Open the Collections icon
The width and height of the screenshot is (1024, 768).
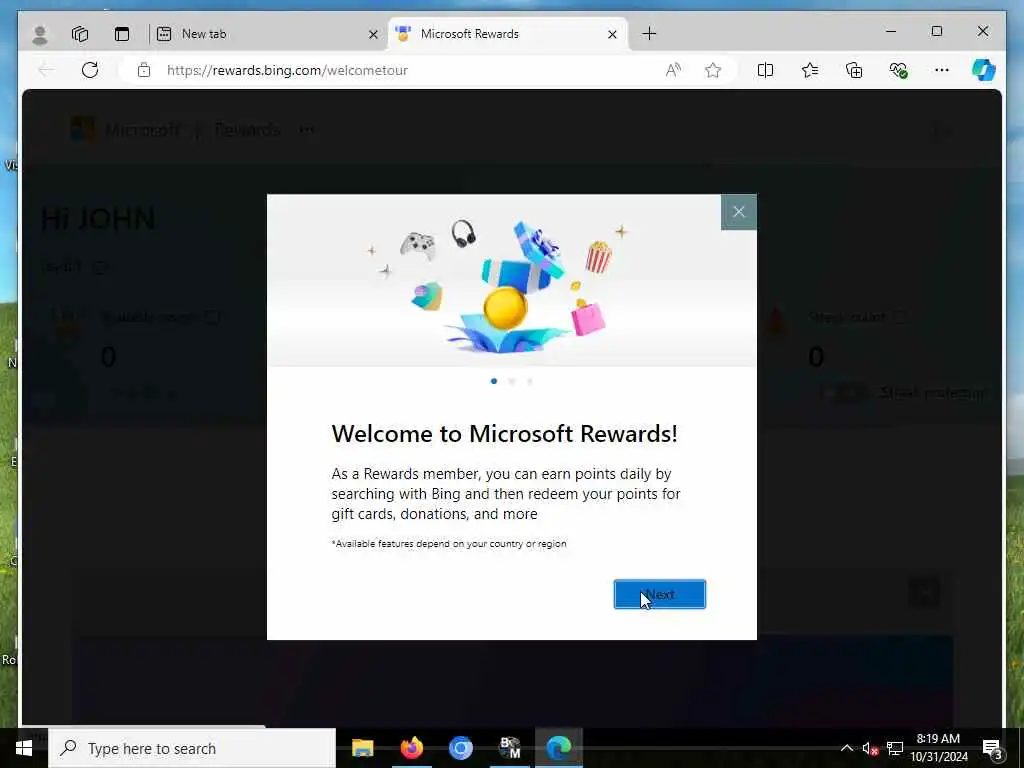point(854,70)
